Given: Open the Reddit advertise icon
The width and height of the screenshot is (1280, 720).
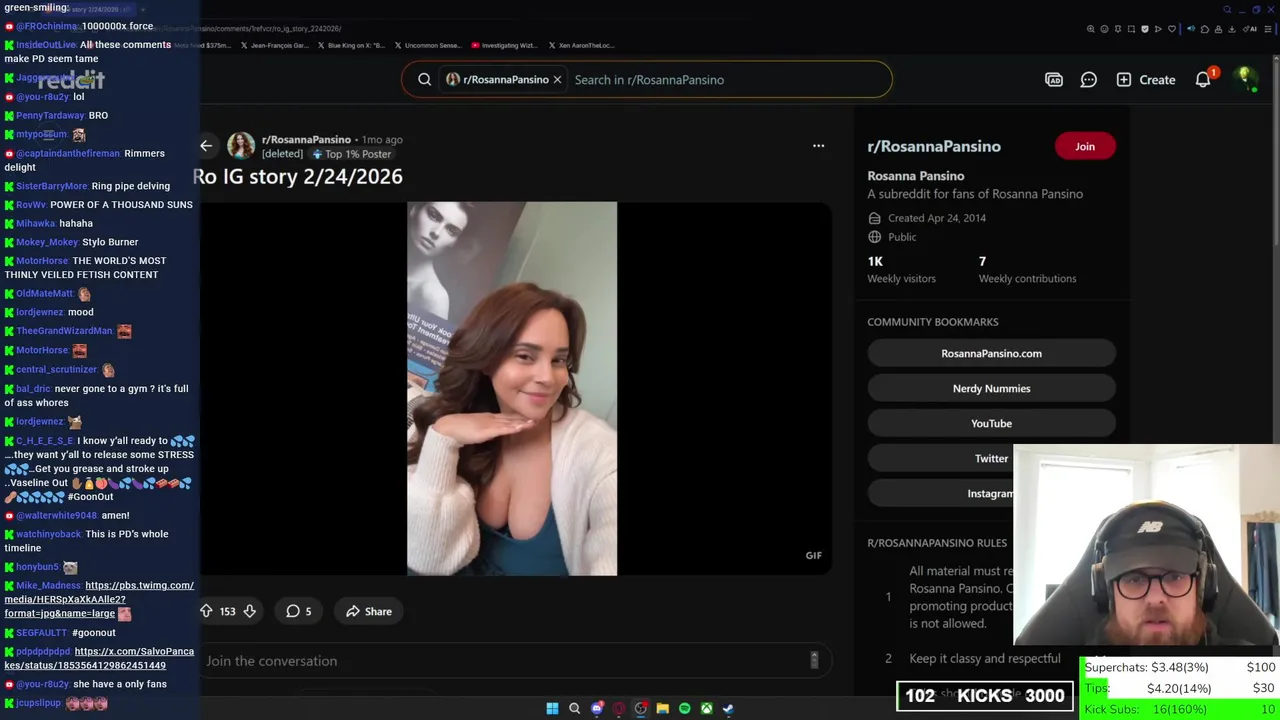Looking at the screenshot, I should [1054, 80].
